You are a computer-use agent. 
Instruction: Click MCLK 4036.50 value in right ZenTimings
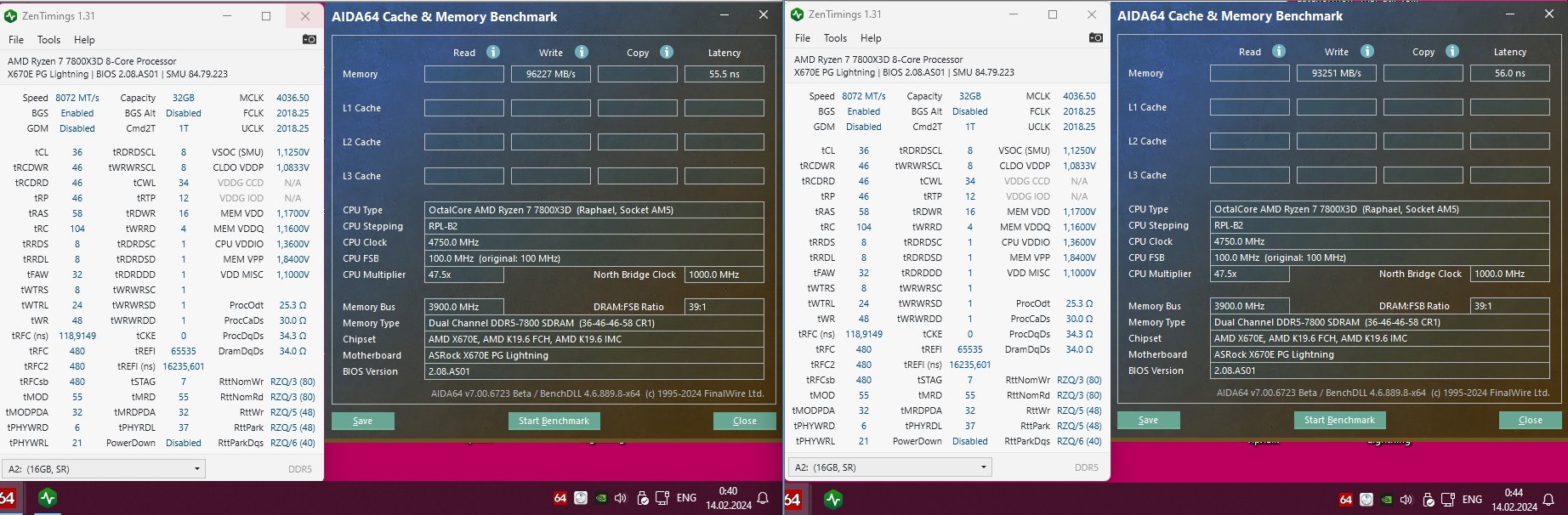[1079, 96]
